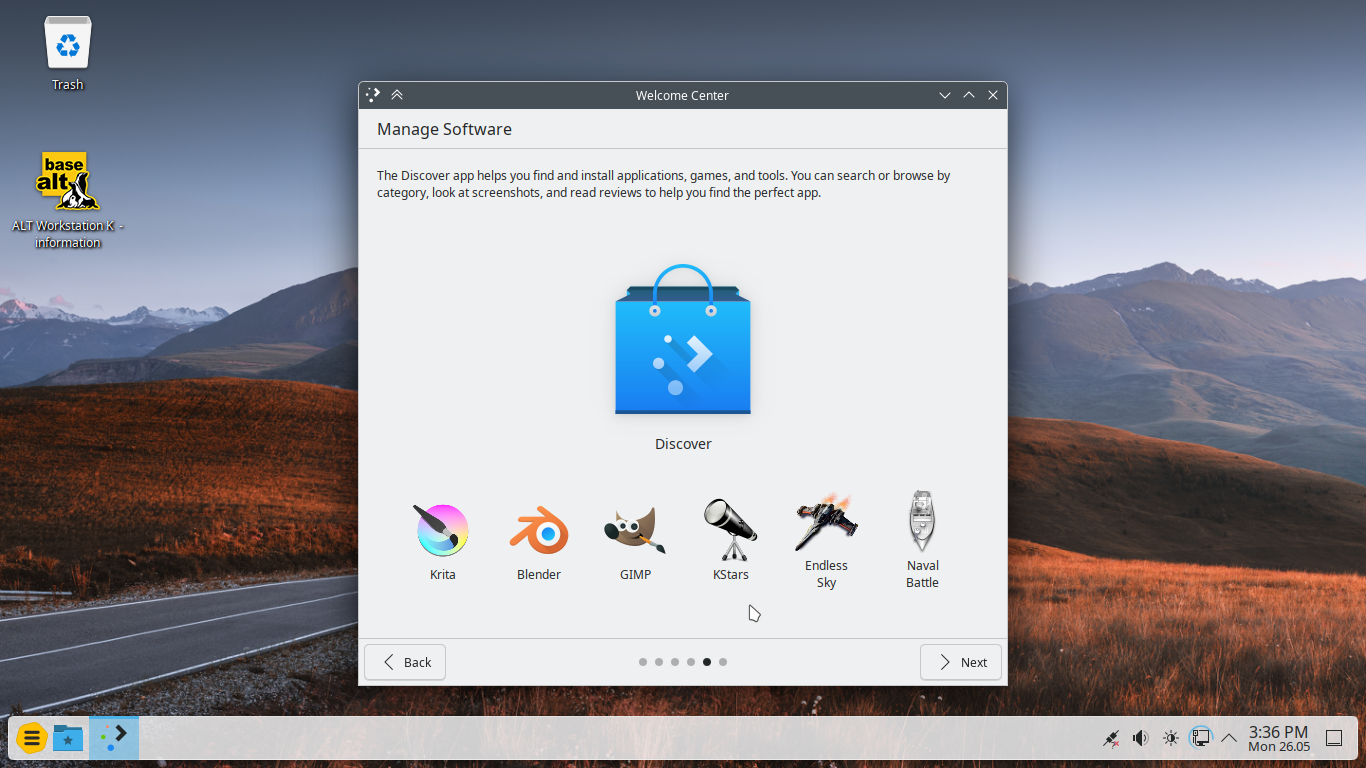
Task: Open the file manager from the taskbar
Action: 68,739
